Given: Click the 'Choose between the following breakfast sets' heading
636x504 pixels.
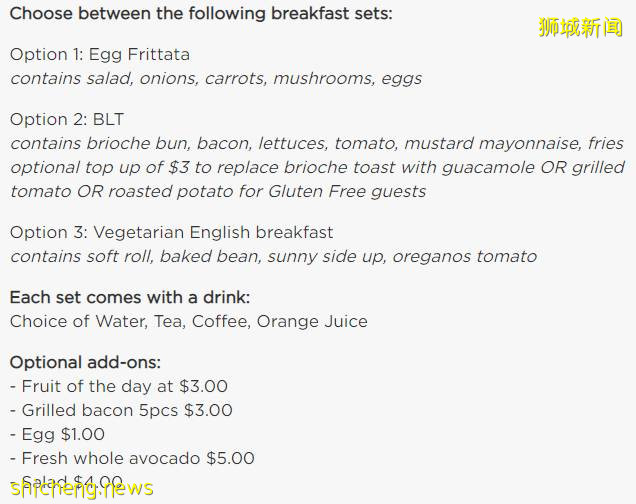Looking at the screenshot, I should (200, 14).
